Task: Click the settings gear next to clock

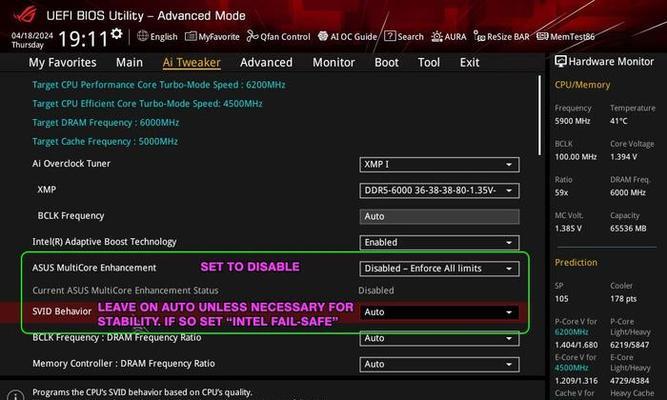Action: tap(117, 34)
